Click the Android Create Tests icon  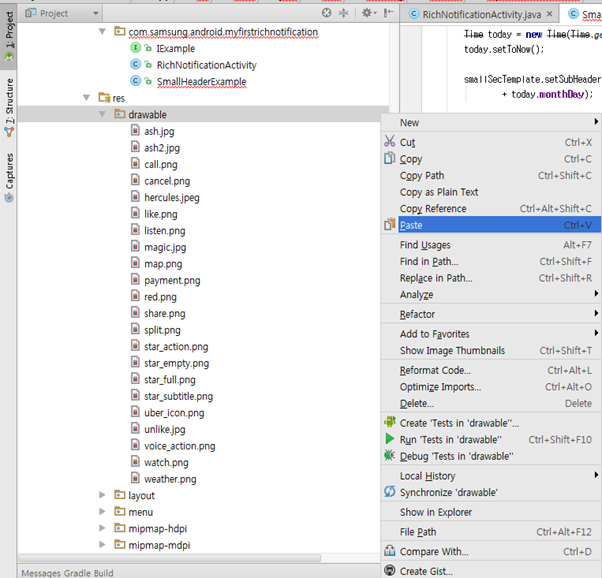[x=390, y=423]
